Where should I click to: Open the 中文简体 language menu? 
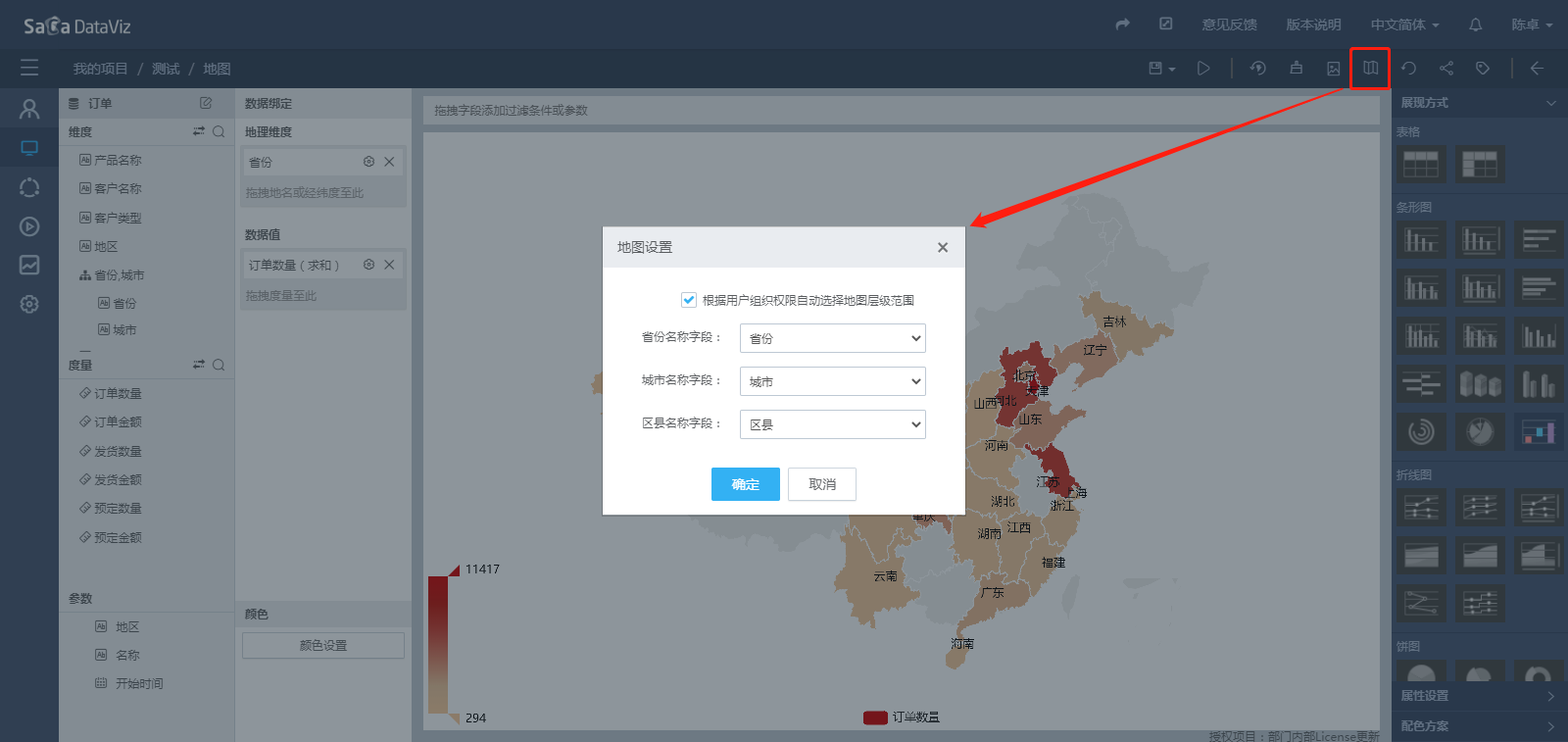pos(1404,25)
